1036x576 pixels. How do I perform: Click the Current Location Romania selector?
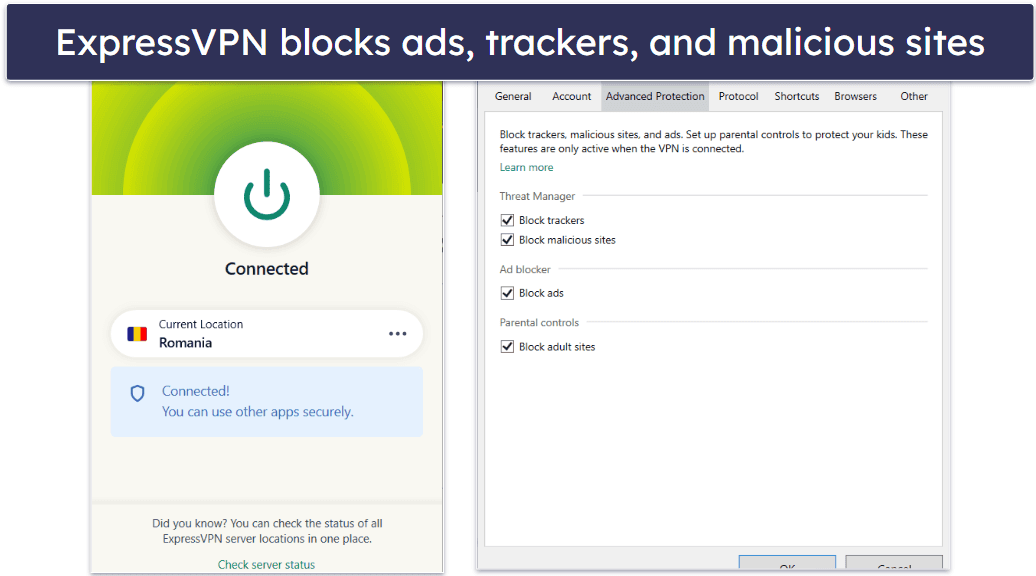[x=267, y=334]
